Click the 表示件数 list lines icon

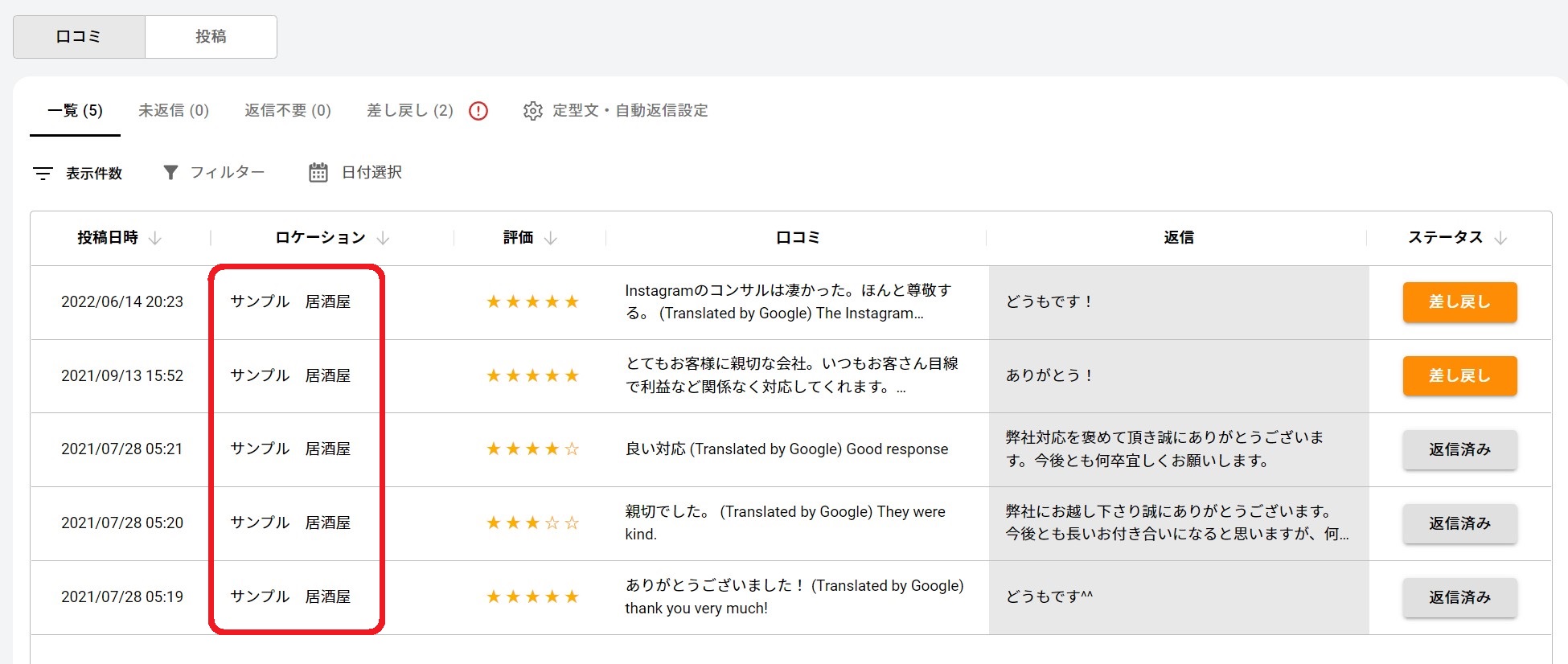(43, 173)
